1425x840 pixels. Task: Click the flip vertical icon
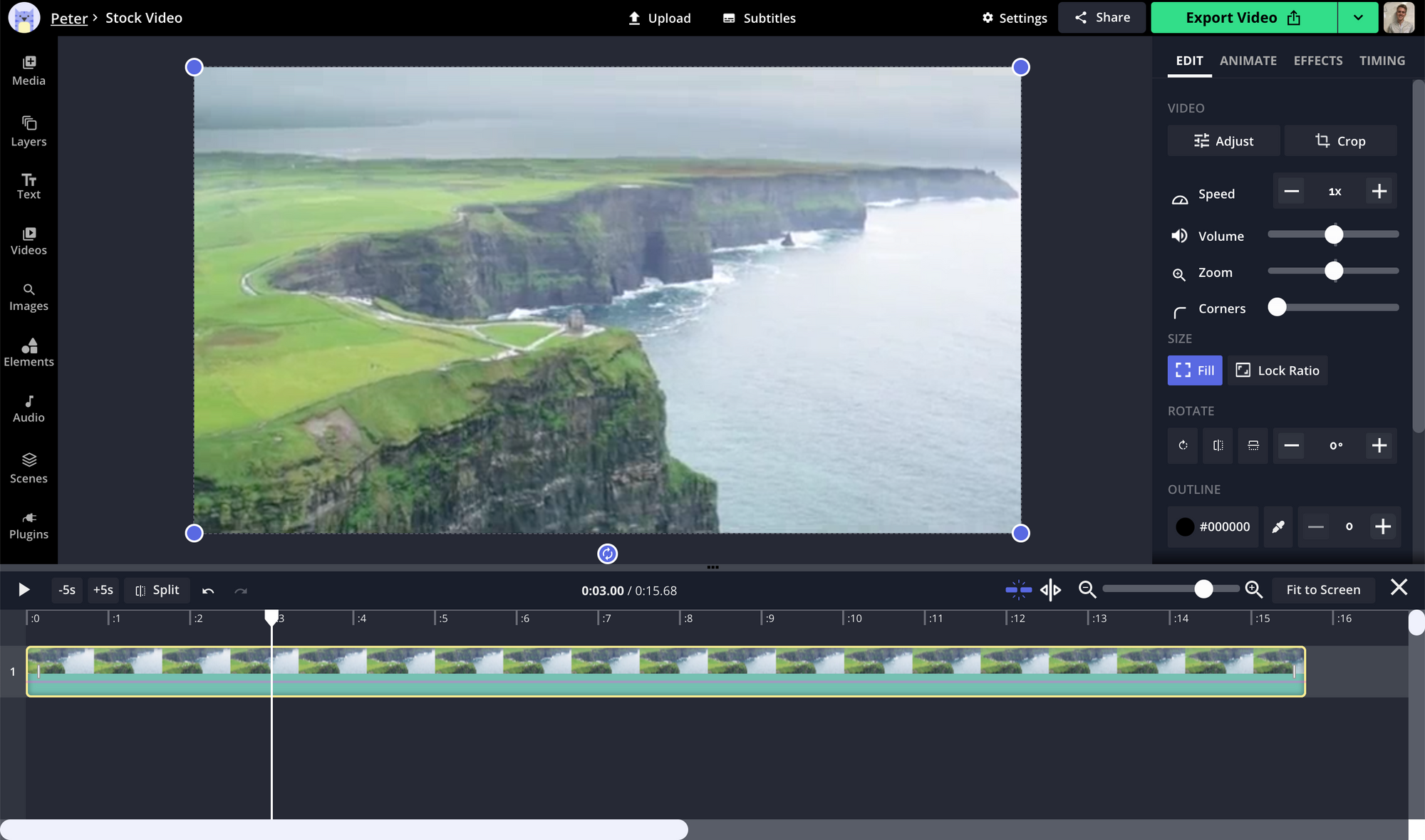(x=1253, y=445)
